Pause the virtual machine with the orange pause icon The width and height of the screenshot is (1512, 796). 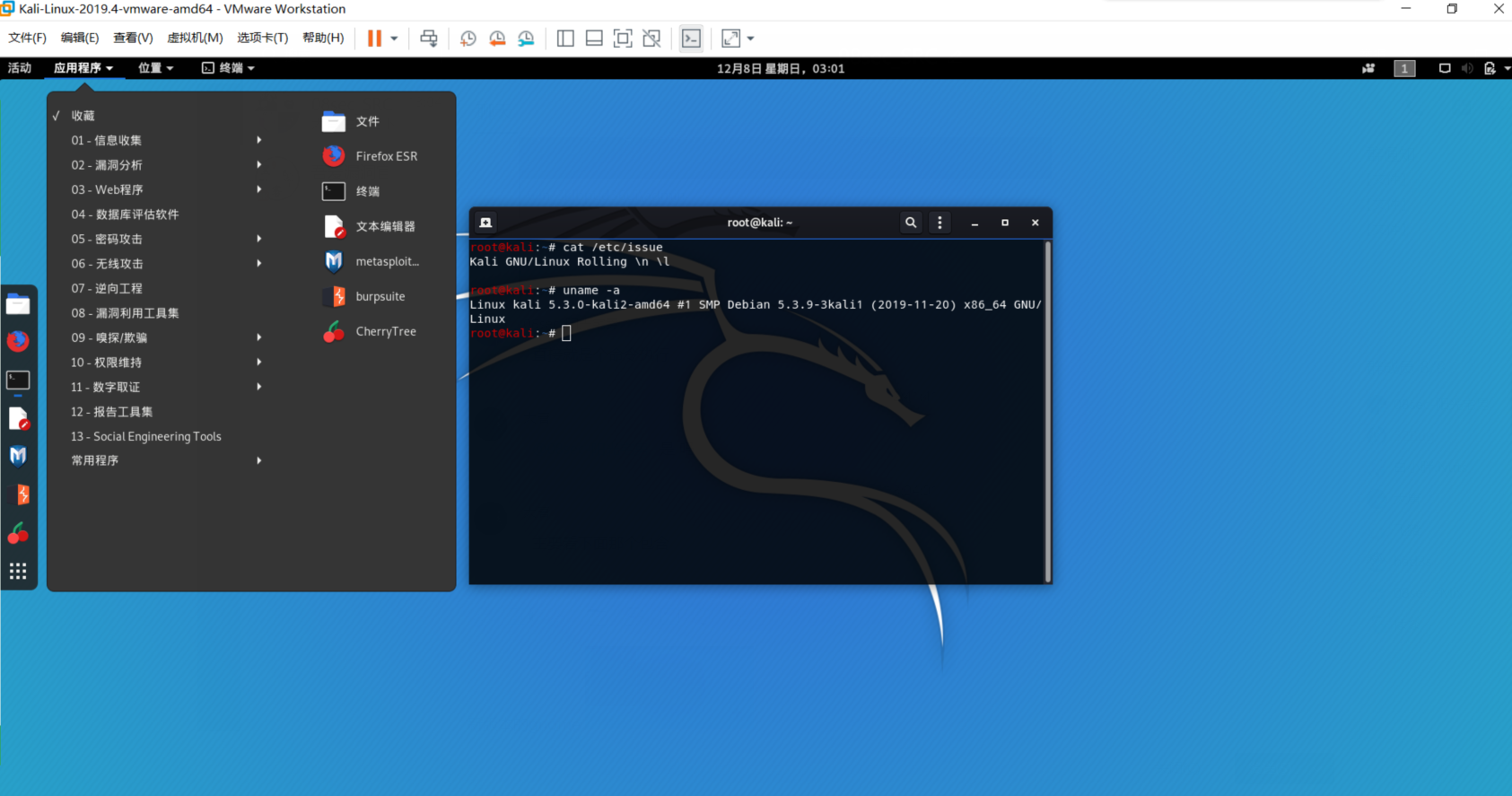click(374, 39)
